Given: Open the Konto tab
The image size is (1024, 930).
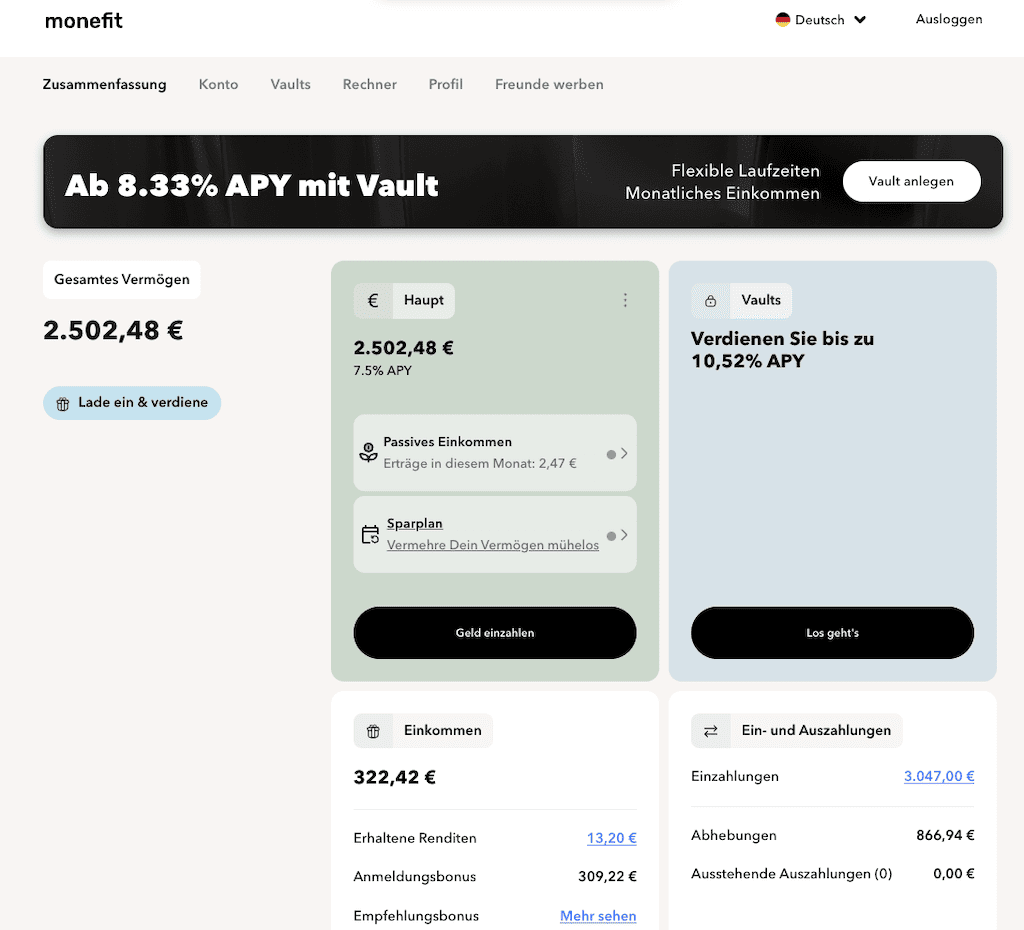Looking at the screenshot, I should coord(218,84).
